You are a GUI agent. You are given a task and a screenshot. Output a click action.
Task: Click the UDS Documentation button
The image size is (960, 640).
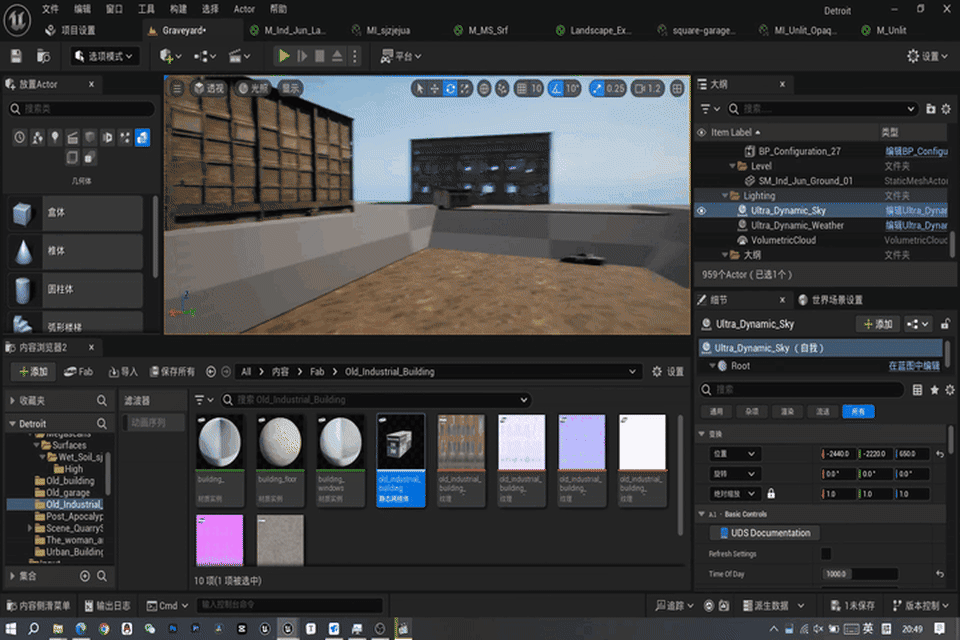point(765,533)
